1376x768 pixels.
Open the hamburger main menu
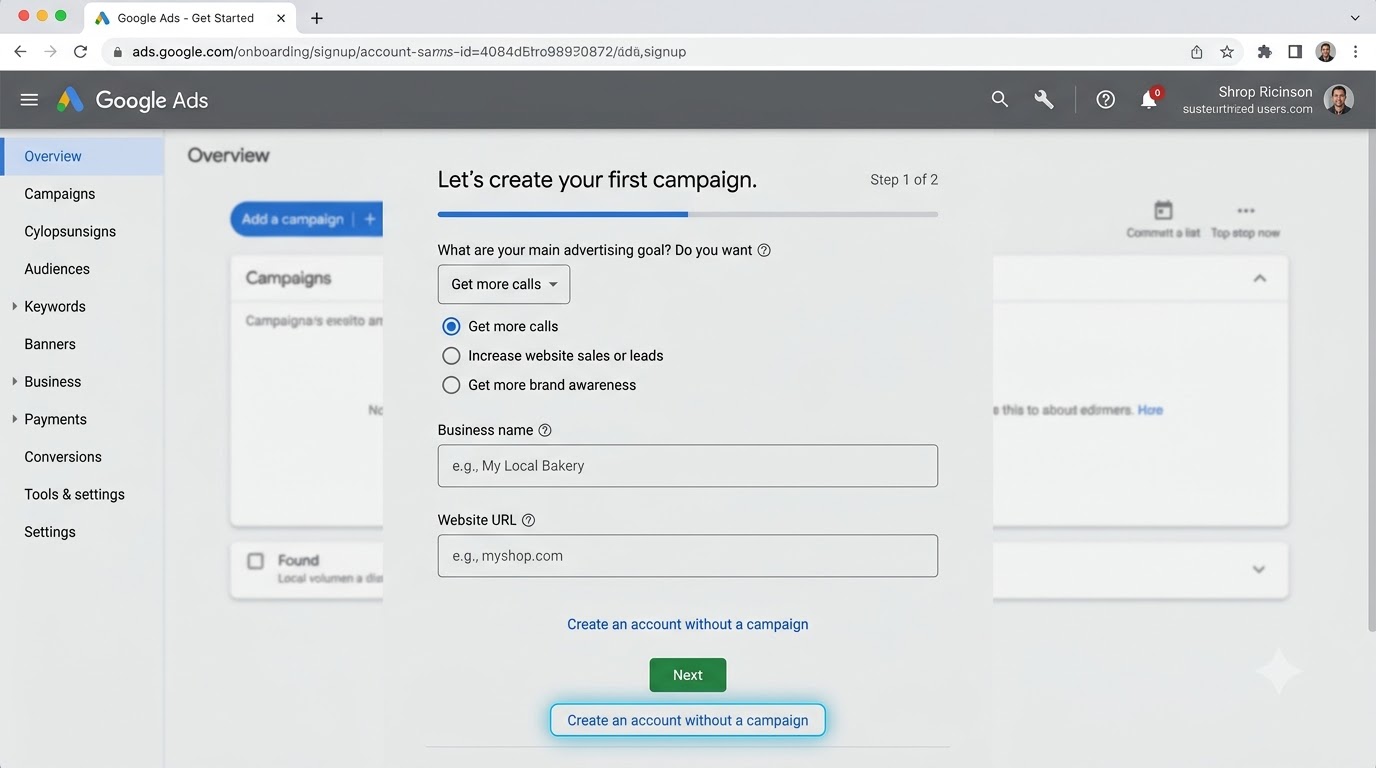tap(29, 100)
